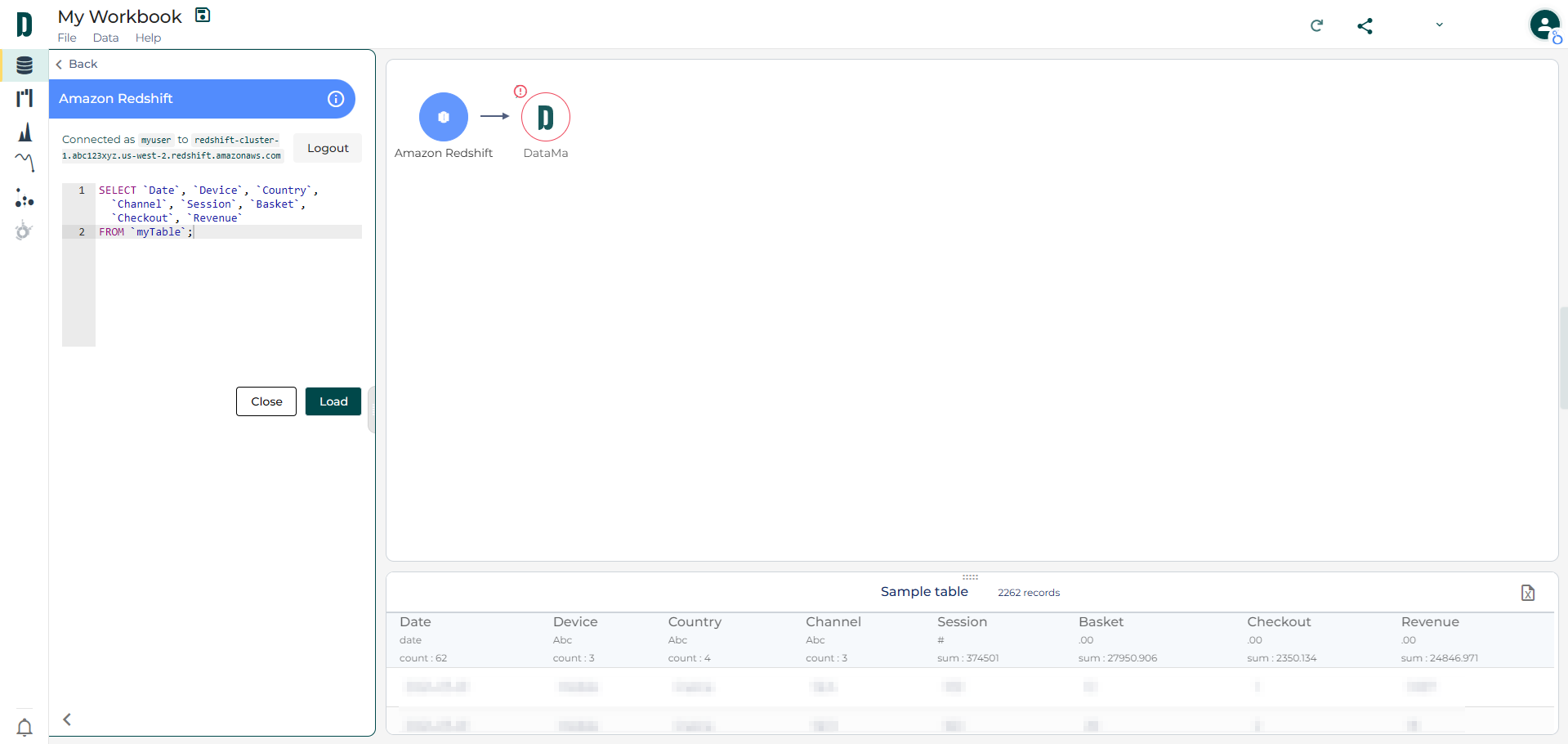Open the peaks chart sidebar icon

(x=25, y=132)
